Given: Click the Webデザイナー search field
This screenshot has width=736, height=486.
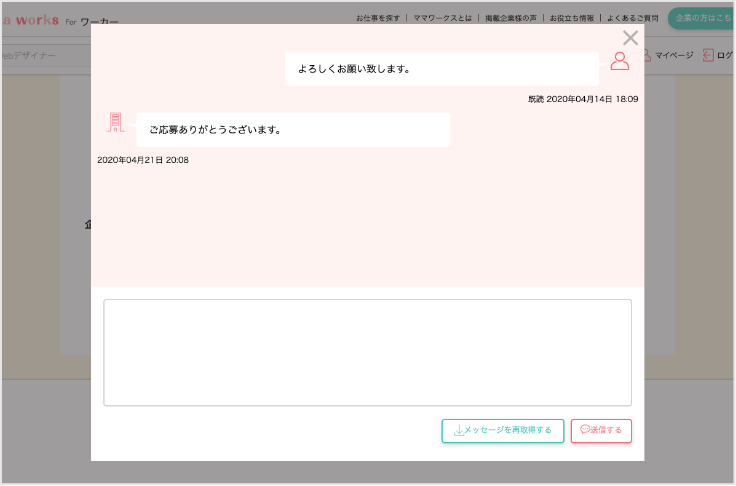Looking at the screenshot, I should [x=46, y=55].
